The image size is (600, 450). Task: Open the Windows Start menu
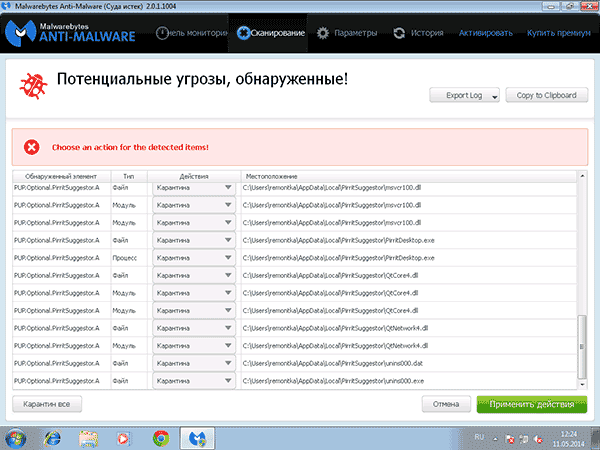pyautogui.click(x=16, y=439)
